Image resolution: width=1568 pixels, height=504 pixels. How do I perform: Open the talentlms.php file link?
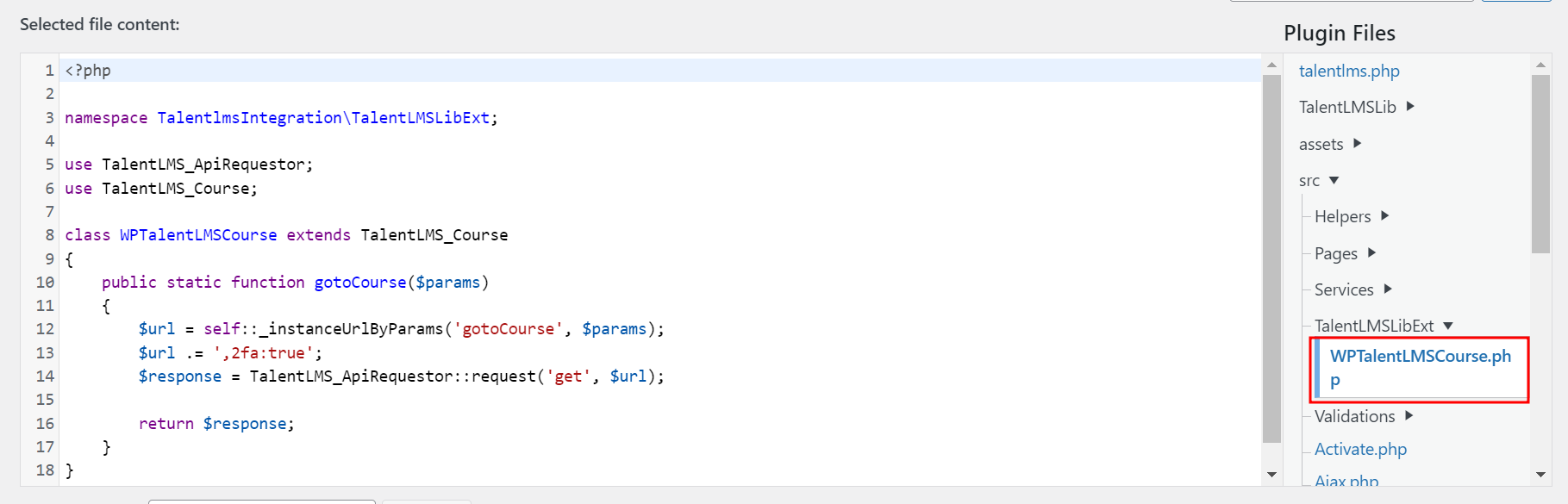click(1349, 72)
